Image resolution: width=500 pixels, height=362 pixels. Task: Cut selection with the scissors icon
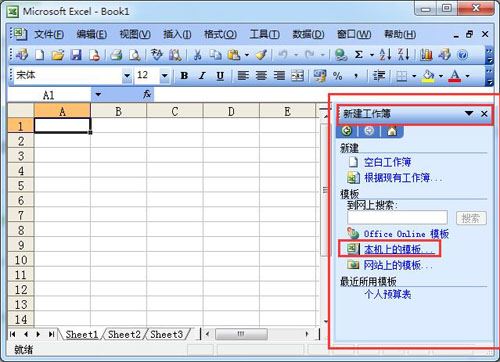(197, 55)
